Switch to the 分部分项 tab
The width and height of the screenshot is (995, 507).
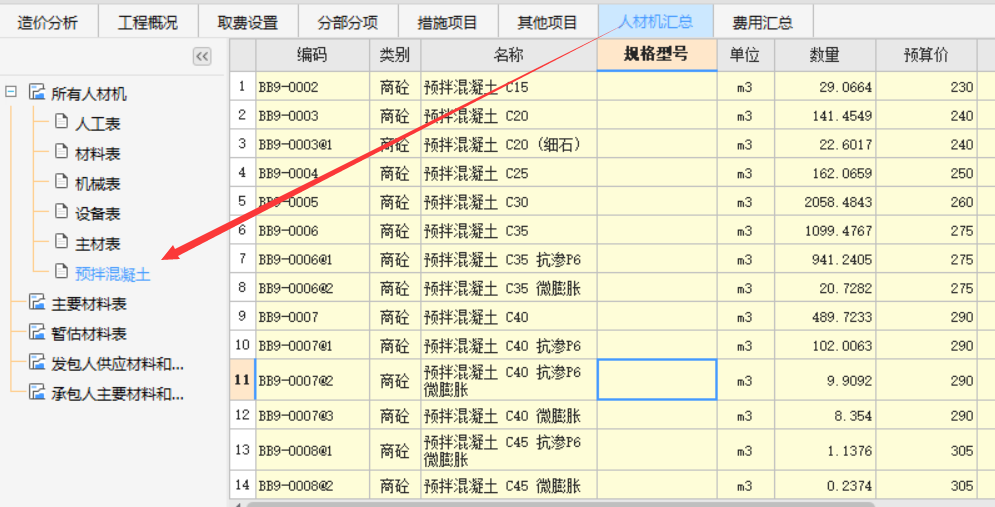(348, 21)
